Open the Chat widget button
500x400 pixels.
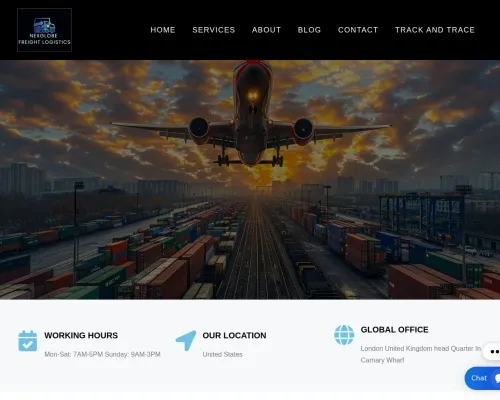click(482, 378)
